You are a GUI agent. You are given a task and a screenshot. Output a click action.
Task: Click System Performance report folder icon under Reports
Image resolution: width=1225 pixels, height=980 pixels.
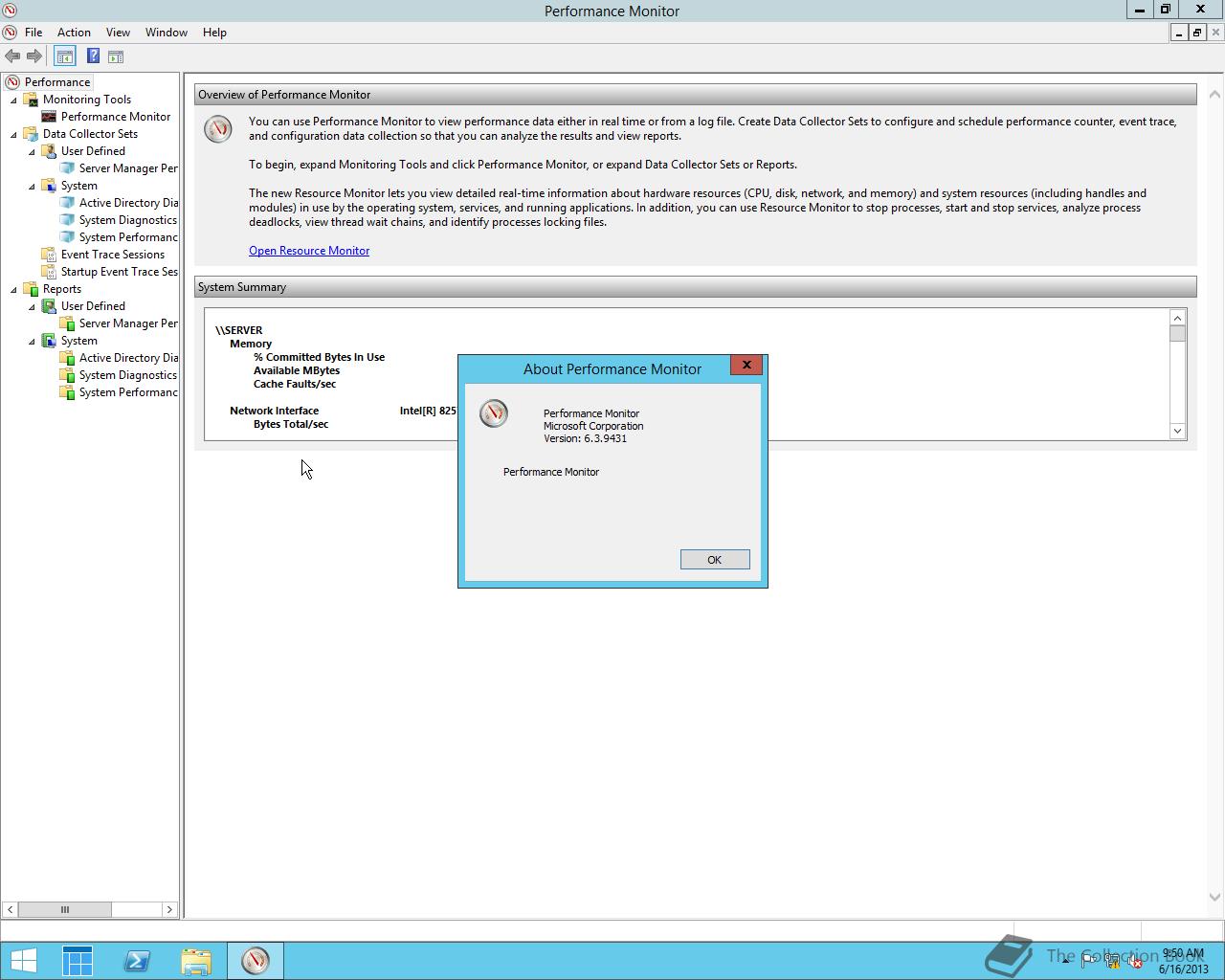[67, 392]
